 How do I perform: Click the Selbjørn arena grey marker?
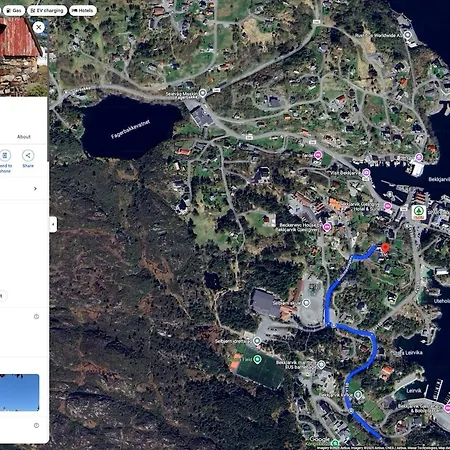[x=306, y=303]
